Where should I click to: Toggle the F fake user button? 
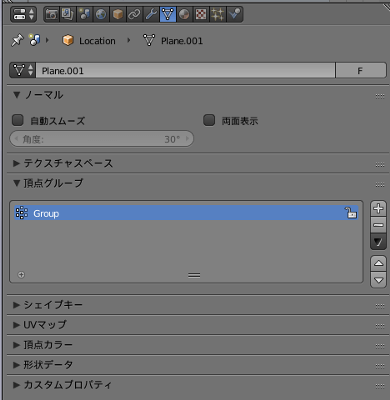(360, 70)
